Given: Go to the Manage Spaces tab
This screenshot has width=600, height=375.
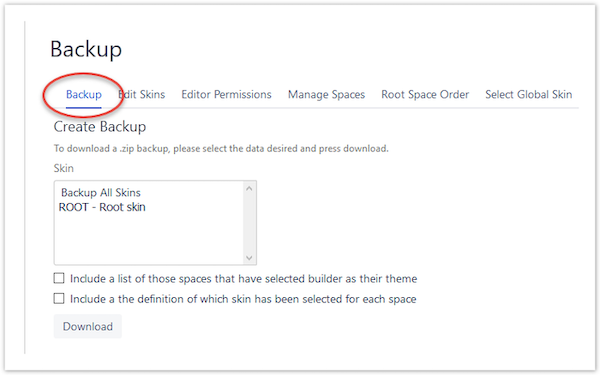Looking at the screenshot, I should (x=326, y=95).
